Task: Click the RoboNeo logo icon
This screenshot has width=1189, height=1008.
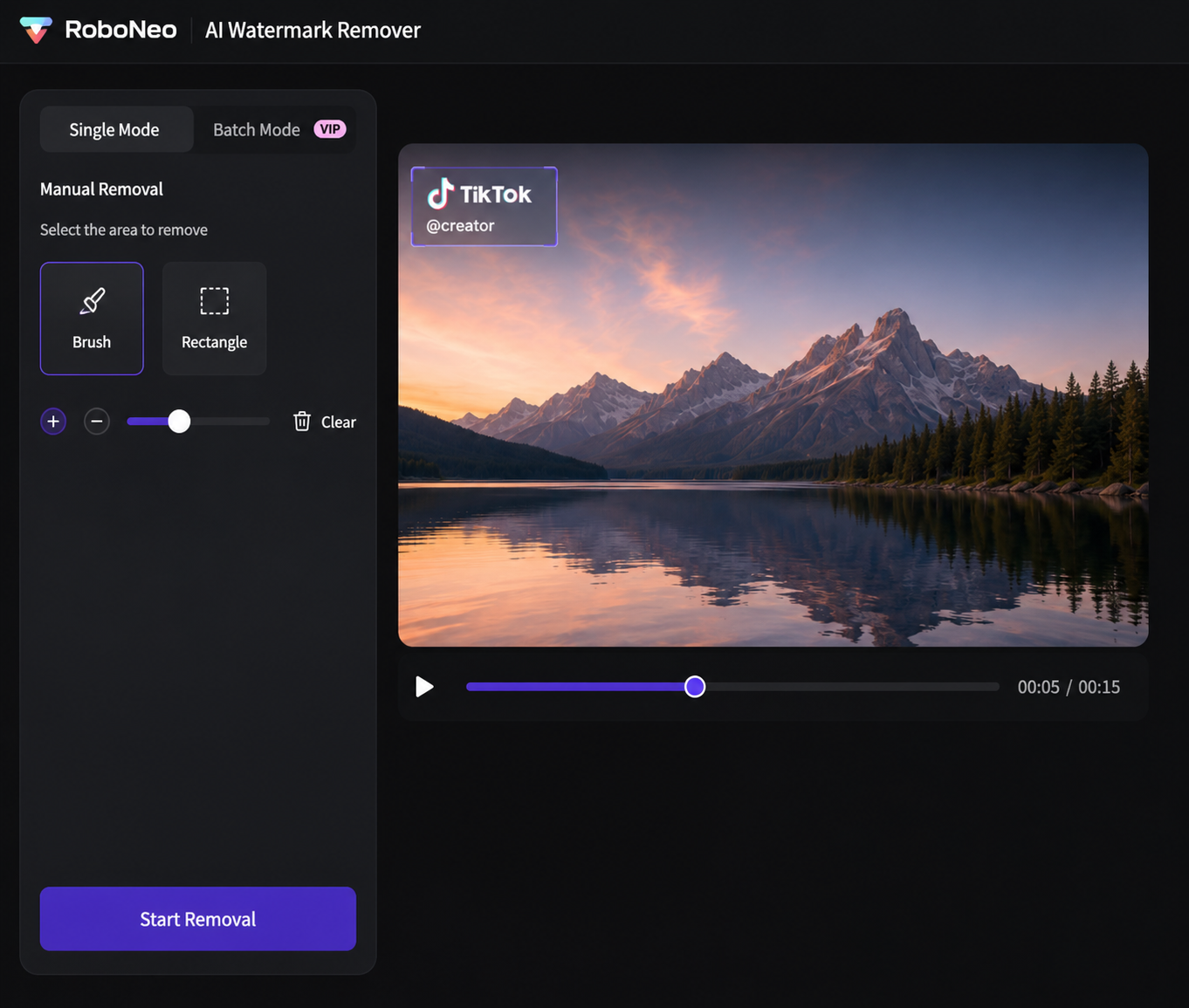Action: (x=36, y=30)
